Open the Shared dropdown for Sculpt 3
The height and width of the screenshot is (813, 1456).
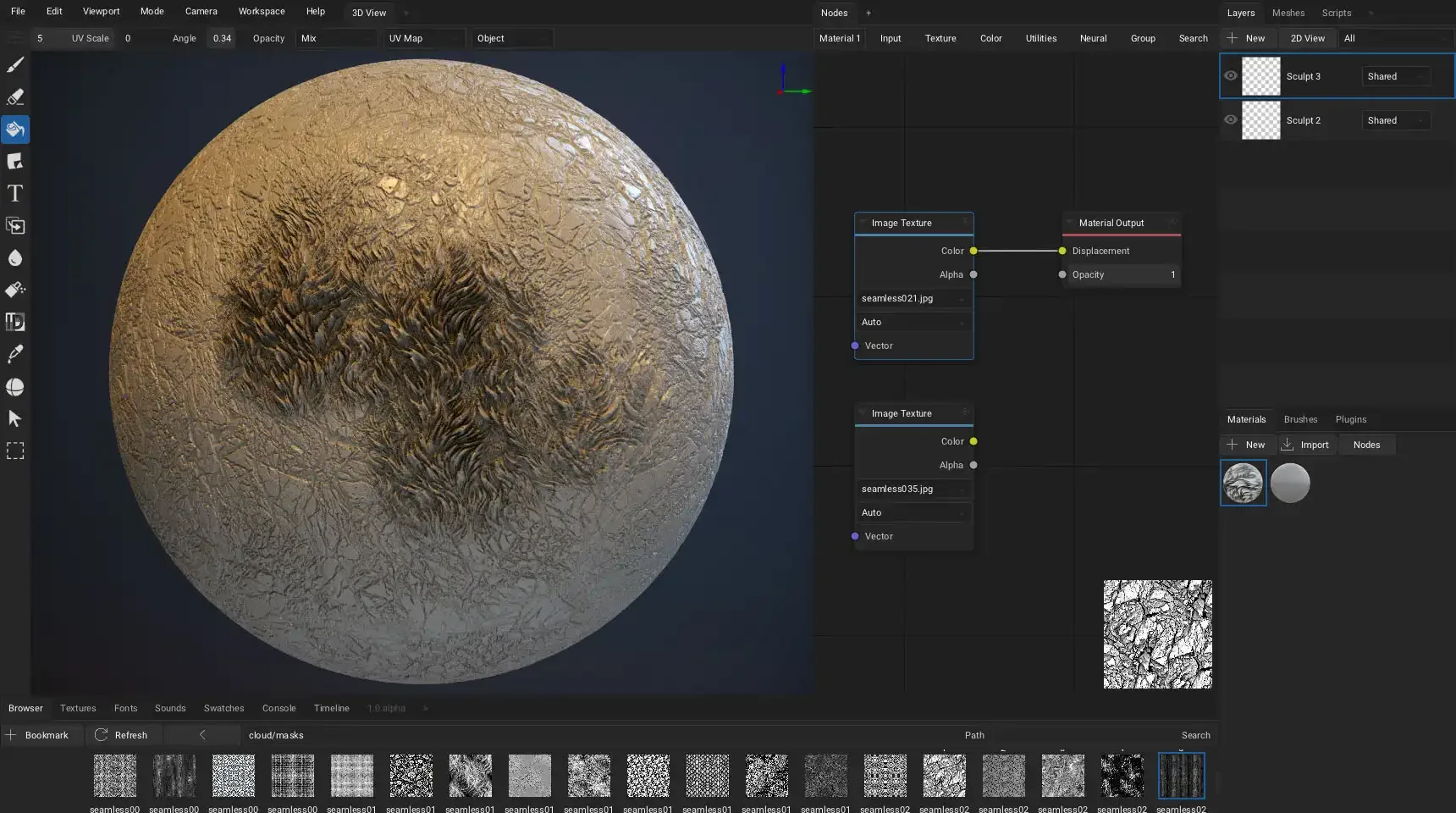click(x=1396, y=76)
